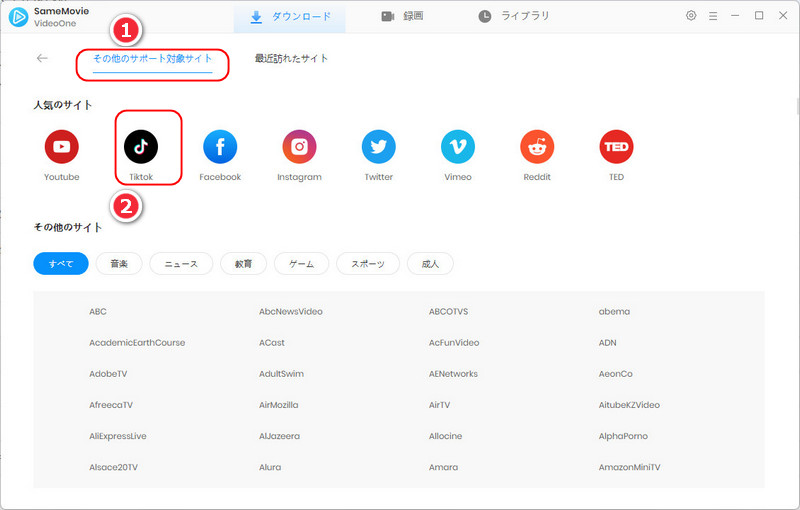
Task: Select その他のサポート対象サイト tab
Action: tap(152, 59)
